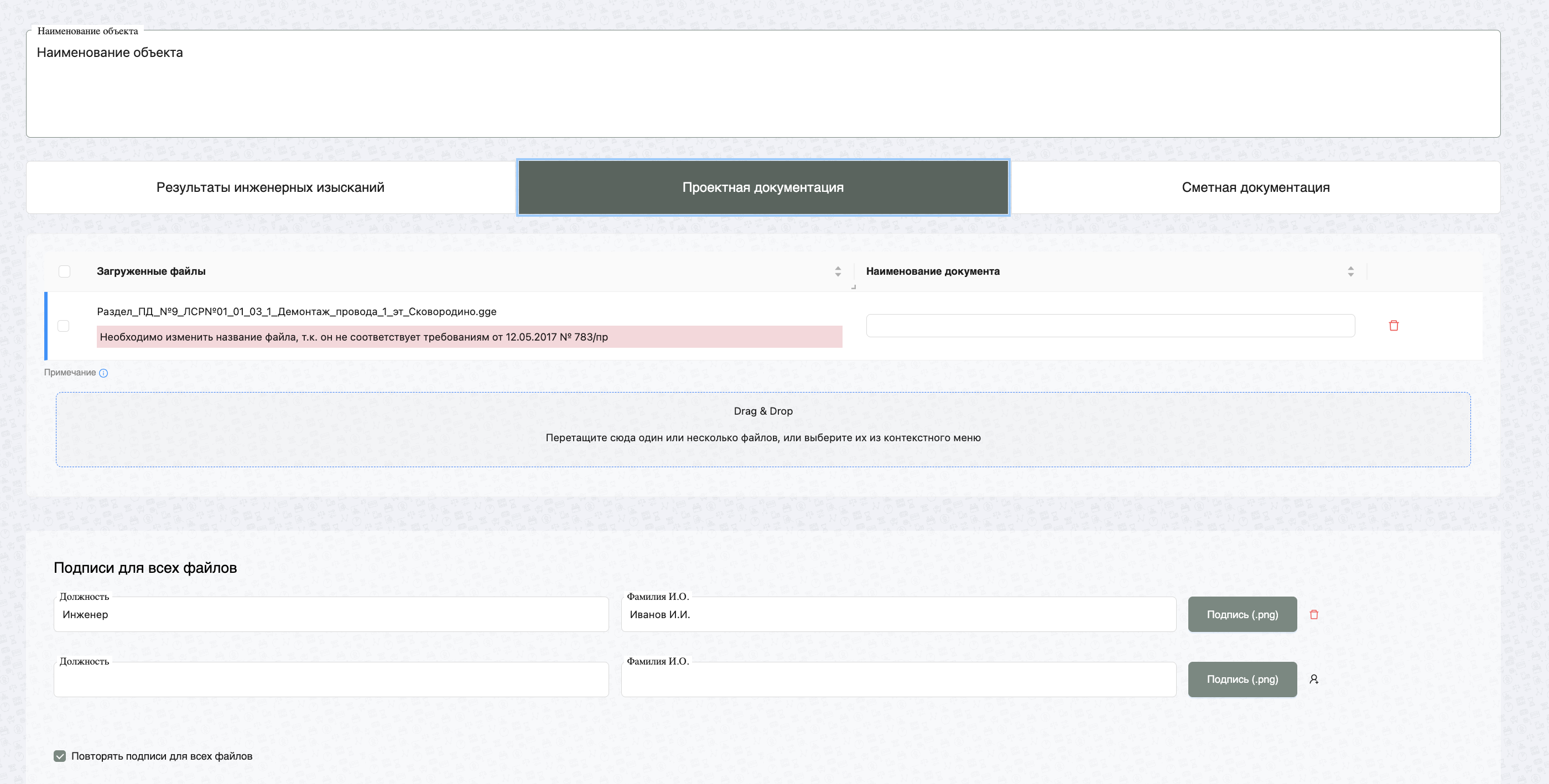Click the empty second Должность field
The image size is (1549, 784).
(x=331, y=680)
